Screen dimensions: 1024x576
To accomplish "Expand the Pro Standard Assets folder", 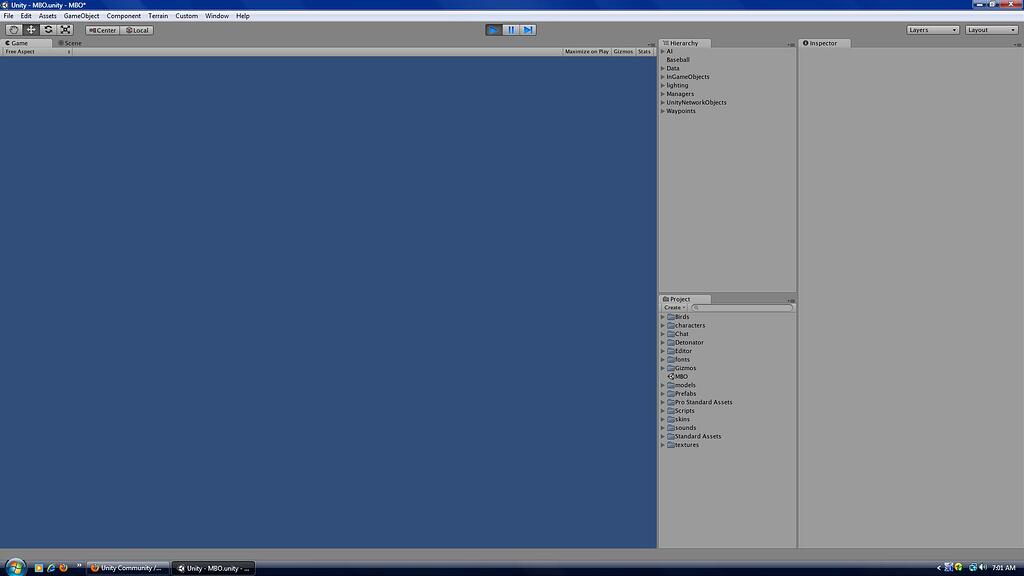I will (x=663, y=402).
